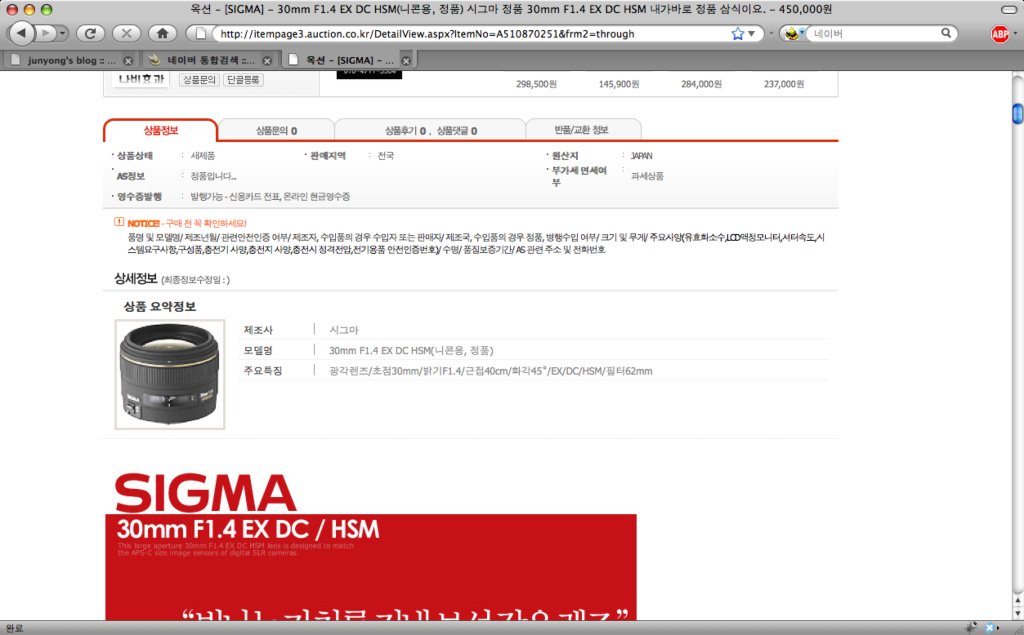
Task: Open the 상품정보 tab
Action: click(x=161, y=130)
